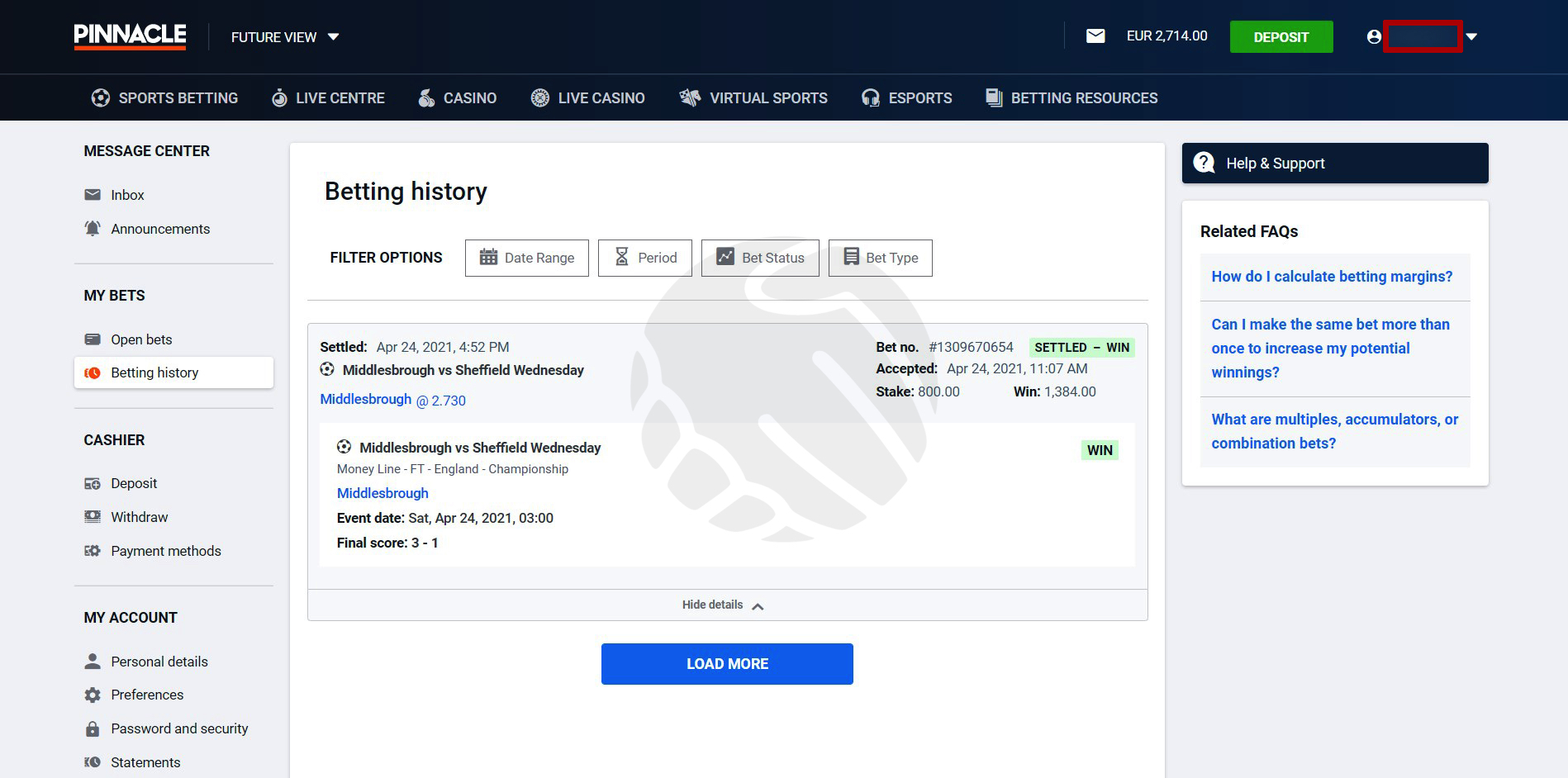Image resolution: width=1568 pixels, height=778 pixels.
Task: Click the Payment methods gear-card icon
Action: (93, 551)
